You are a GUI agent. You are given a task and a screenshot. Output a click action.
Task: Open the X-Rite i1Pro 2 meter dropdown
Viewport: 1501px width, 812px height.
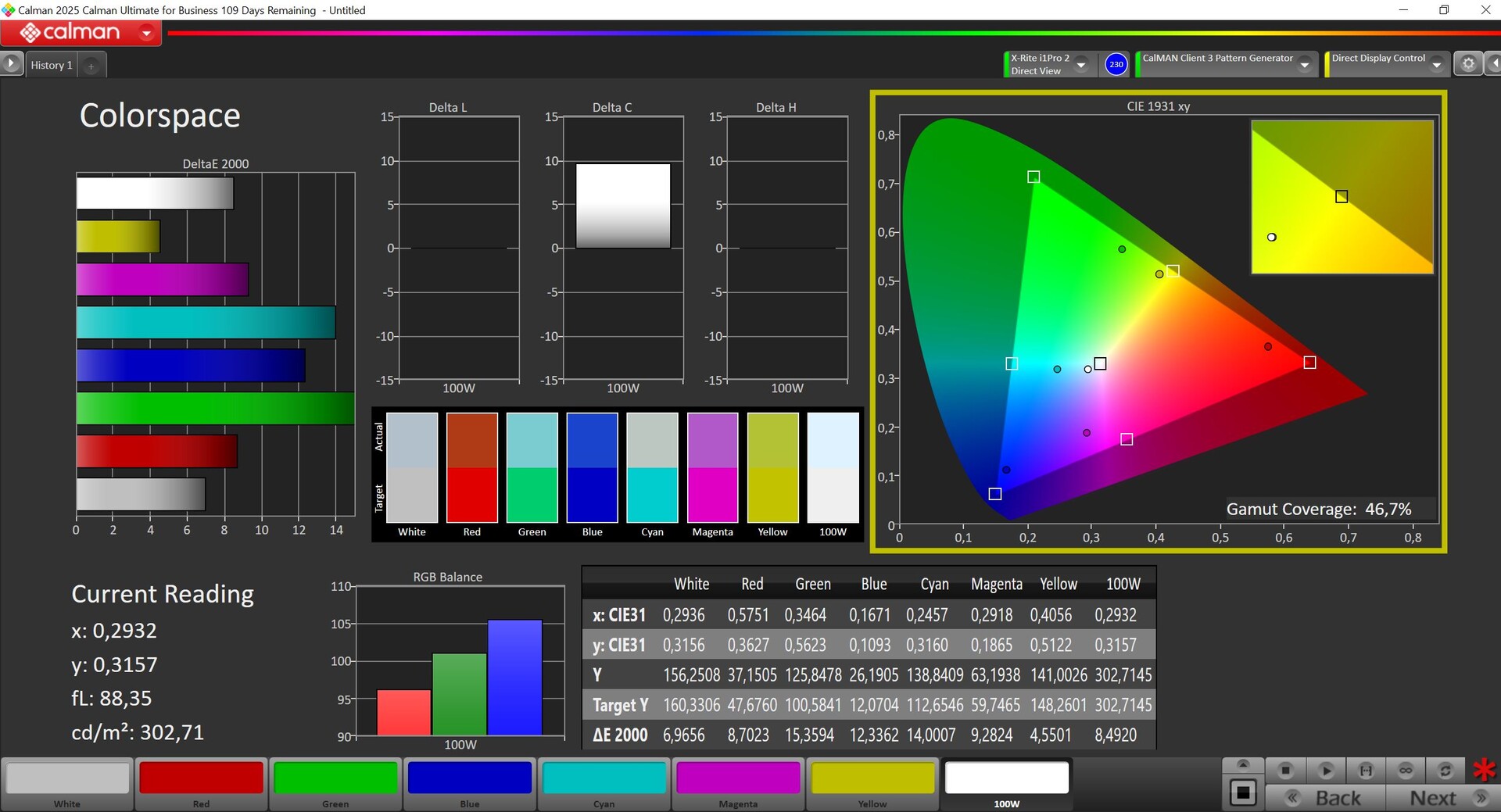1081,65
